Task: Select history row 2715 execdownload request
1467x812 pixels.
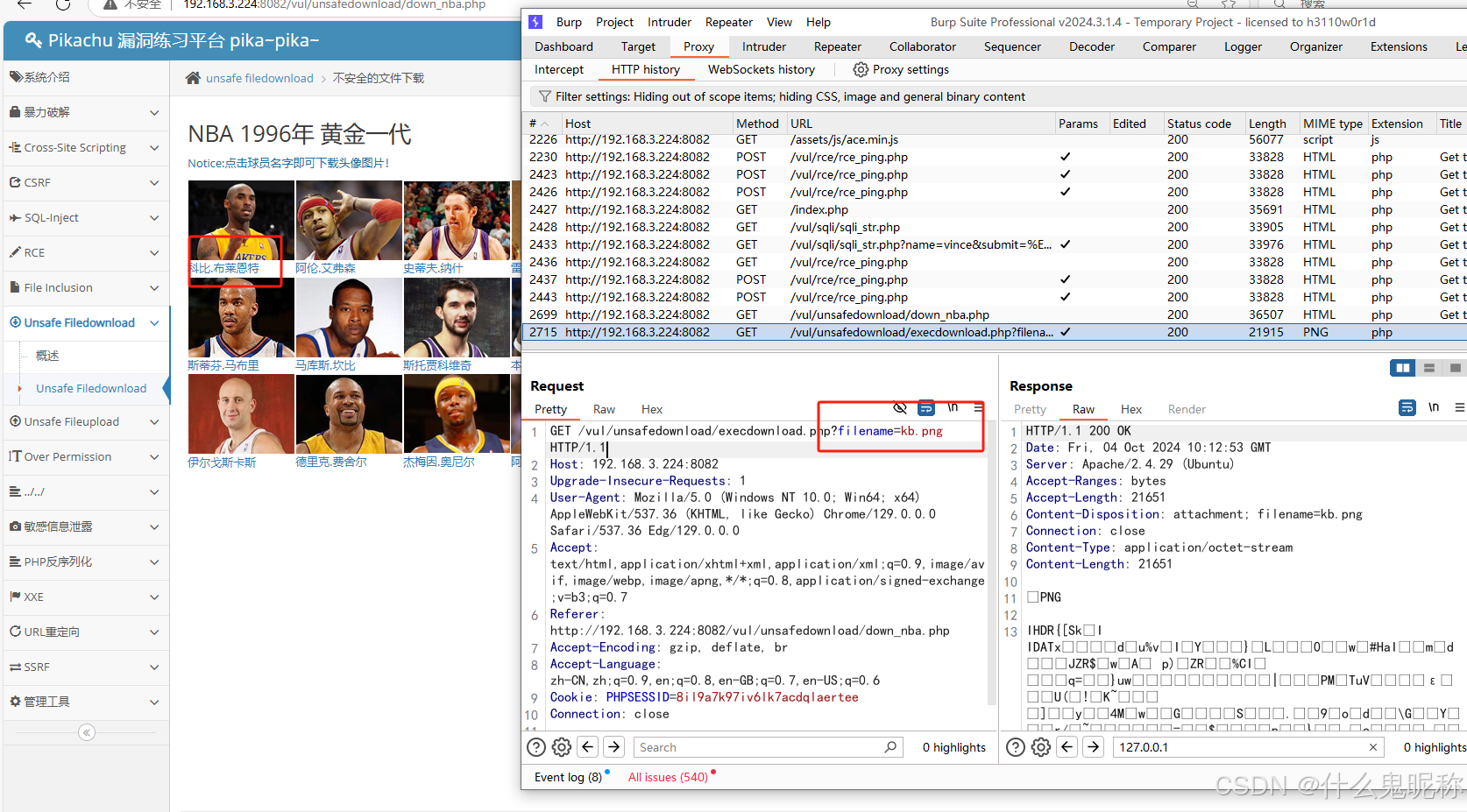Action: 994,332
